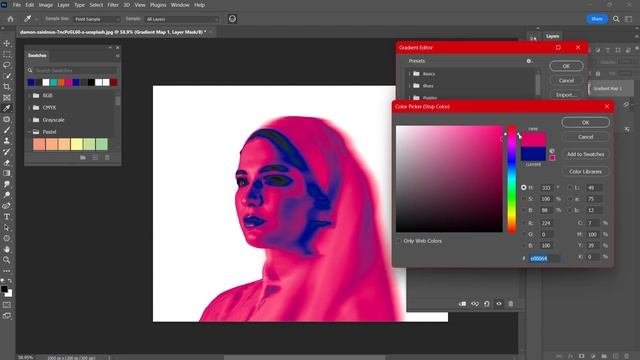Click the reset adjustment icon in Properties footer

(487, 304)
